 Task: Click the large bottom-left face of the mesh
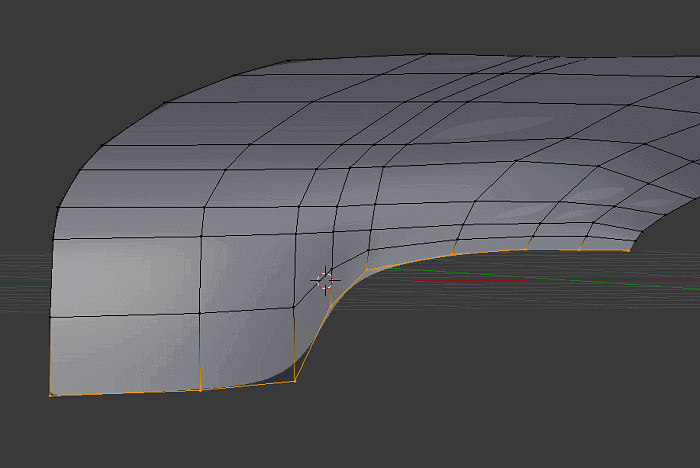(125, 353)
